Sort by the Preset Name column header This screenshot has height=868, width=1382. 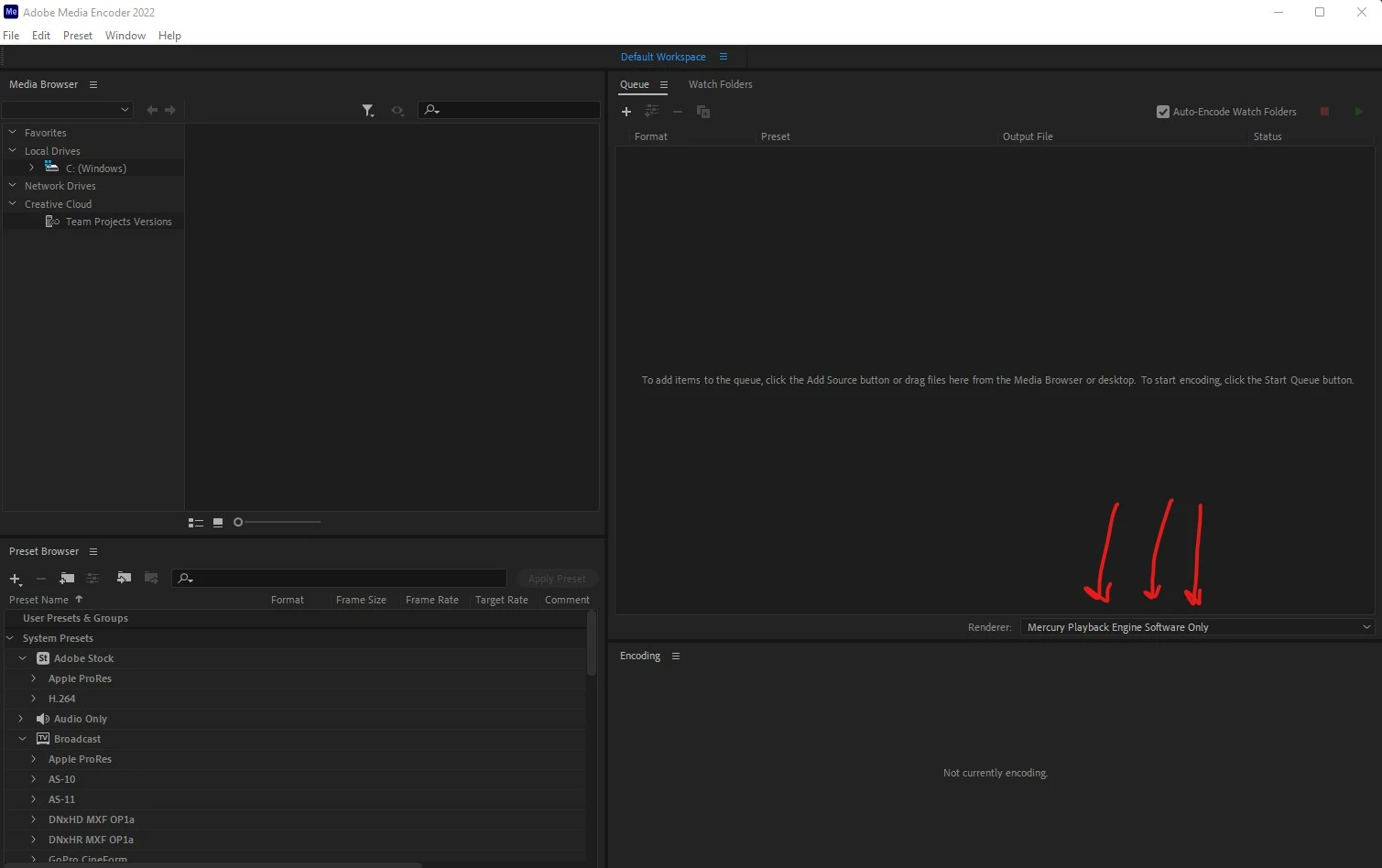tap(38, 600)
